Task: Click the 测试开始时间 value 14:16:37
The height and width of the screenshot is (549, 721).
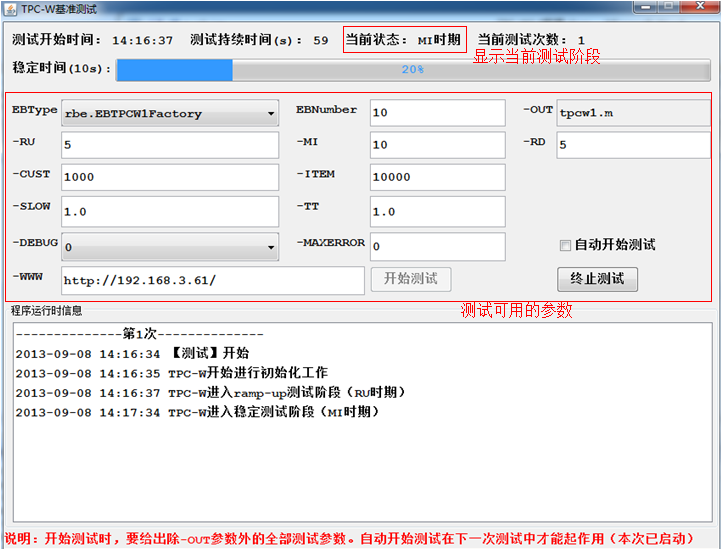Action: pyautogui.click(x=143, y=40)
